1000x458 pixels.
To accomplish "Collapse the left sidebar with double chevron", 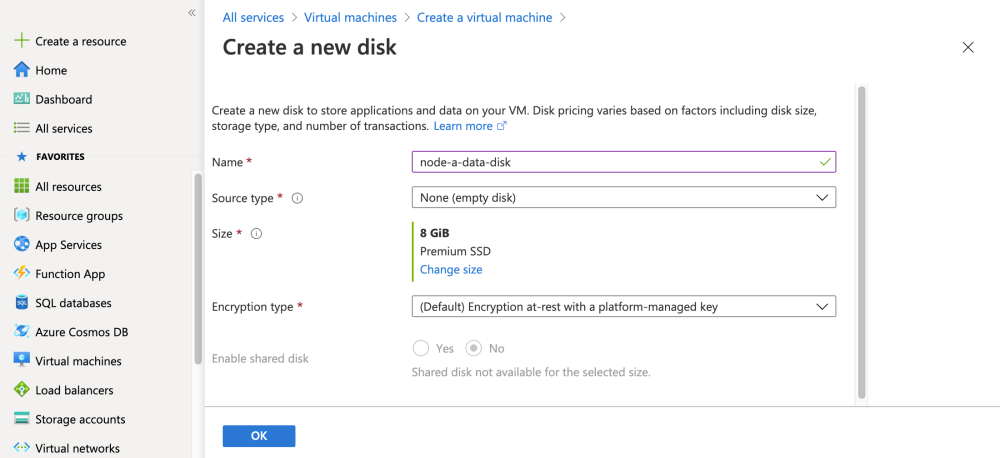I will 191,12.
